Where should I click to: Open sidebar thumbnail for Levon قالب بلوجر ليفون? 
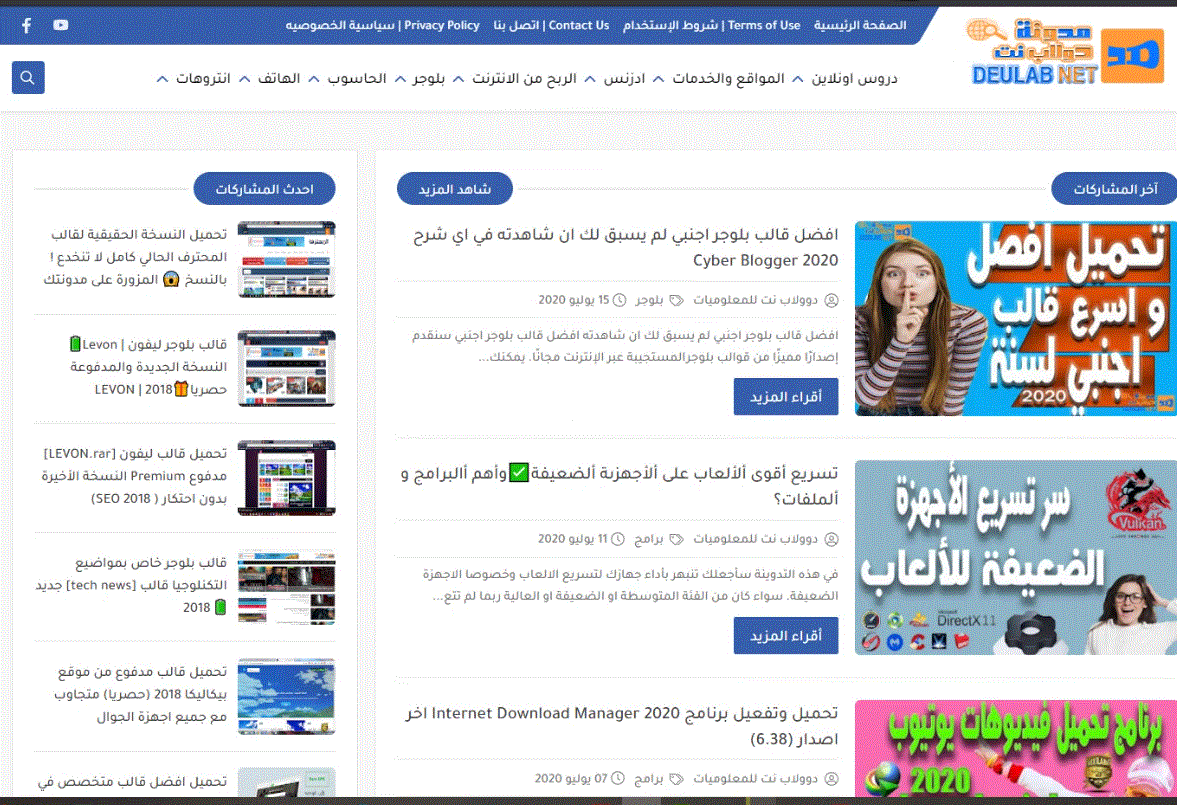(x=287, y=369)
